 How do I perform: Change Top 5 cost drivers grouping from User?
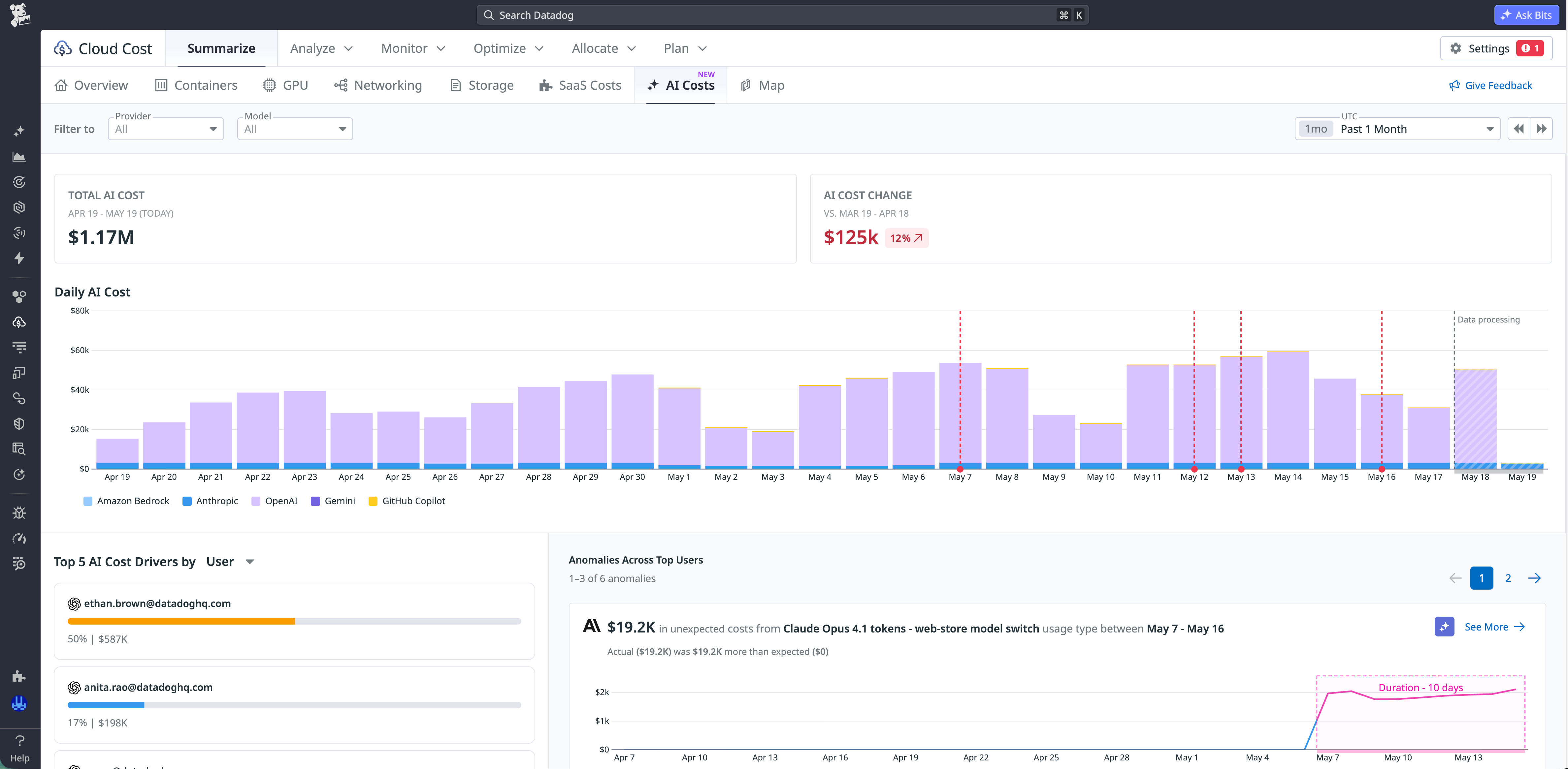(230, 562)
